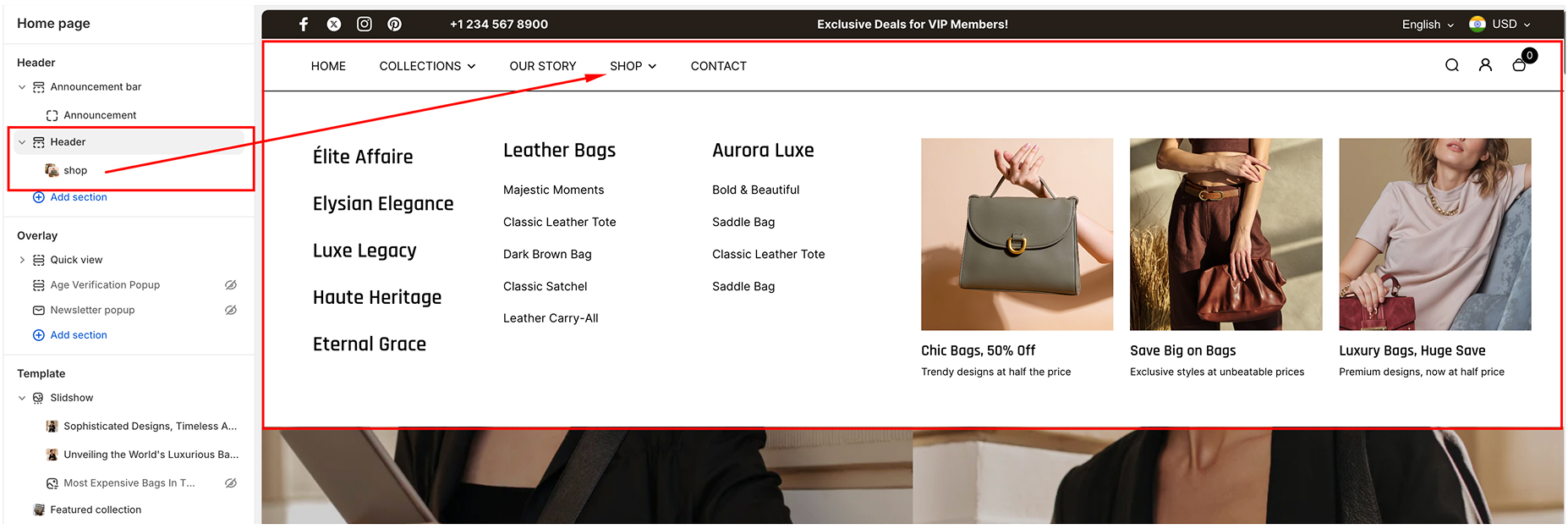Collapse the Announcement bar section
This screenshot has height=529, width=1568.
coord(22,87)
